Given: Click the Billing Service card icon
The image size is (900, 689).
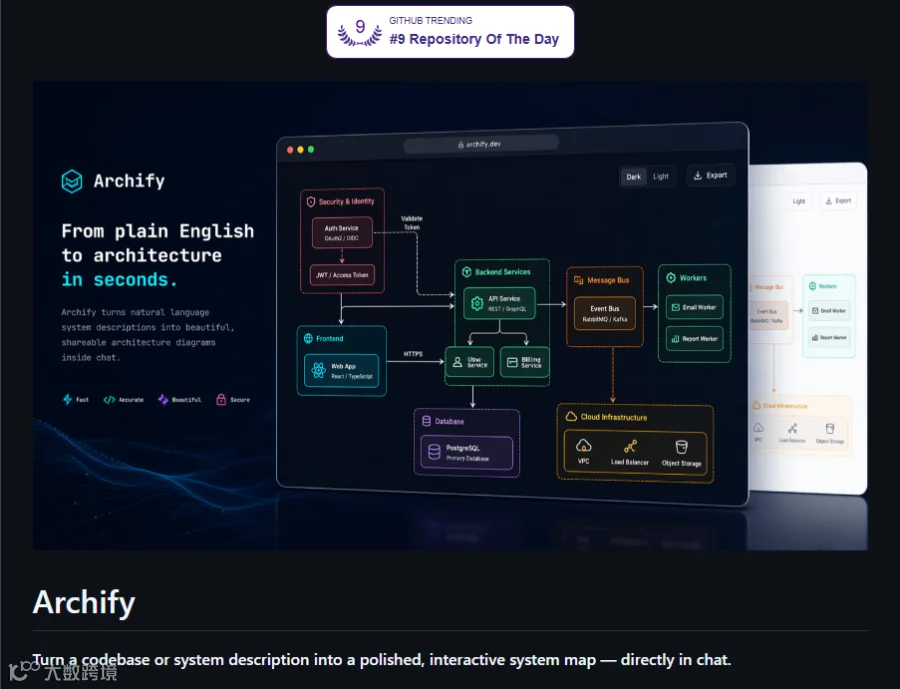Looking at the screenshot, I should point(512,362).
